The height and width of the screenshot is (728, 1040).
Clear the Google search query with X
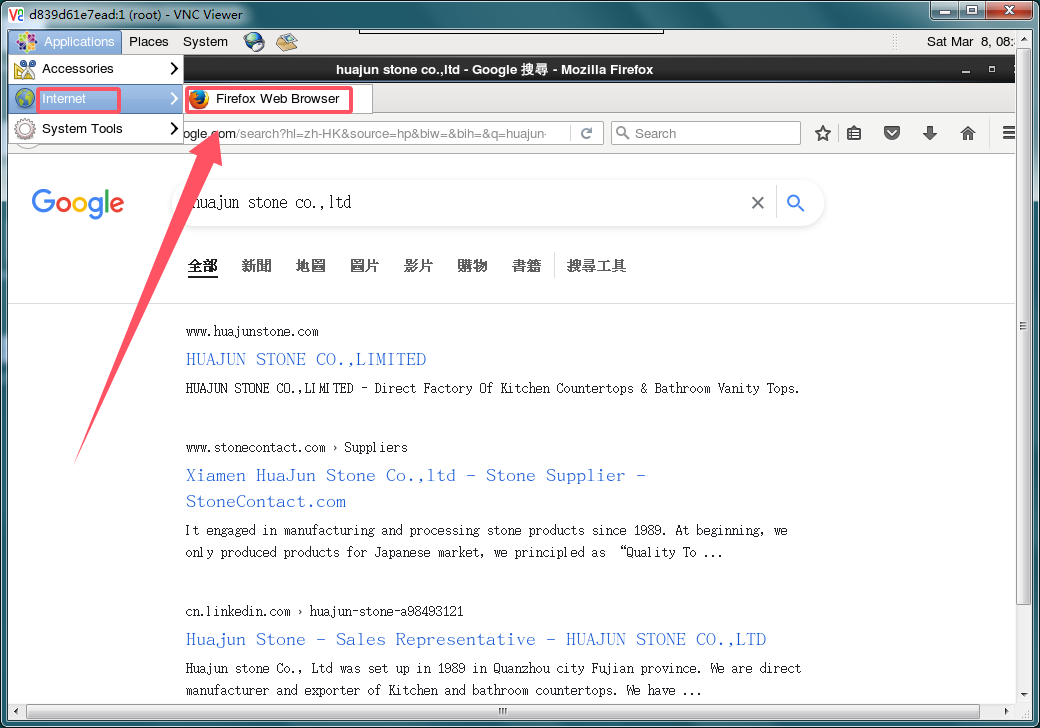coord(757,203)
